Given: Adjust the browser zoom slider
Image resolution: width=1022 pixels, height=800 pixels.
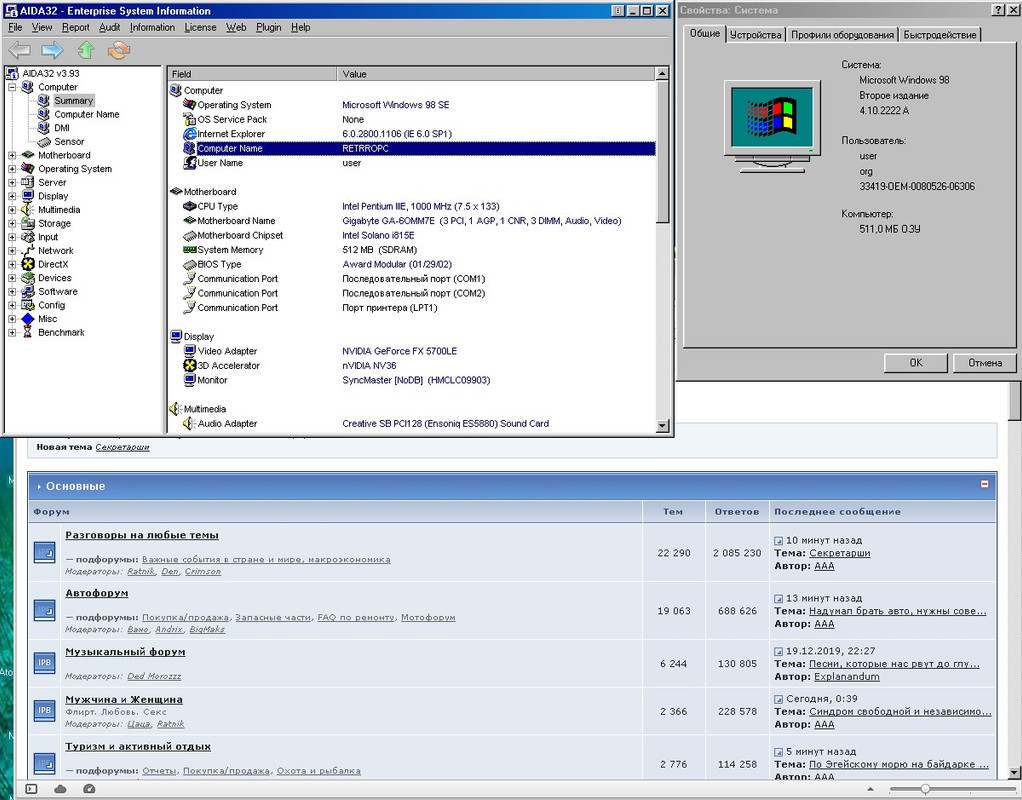Looking at the screenshot, I should [925, 790].
